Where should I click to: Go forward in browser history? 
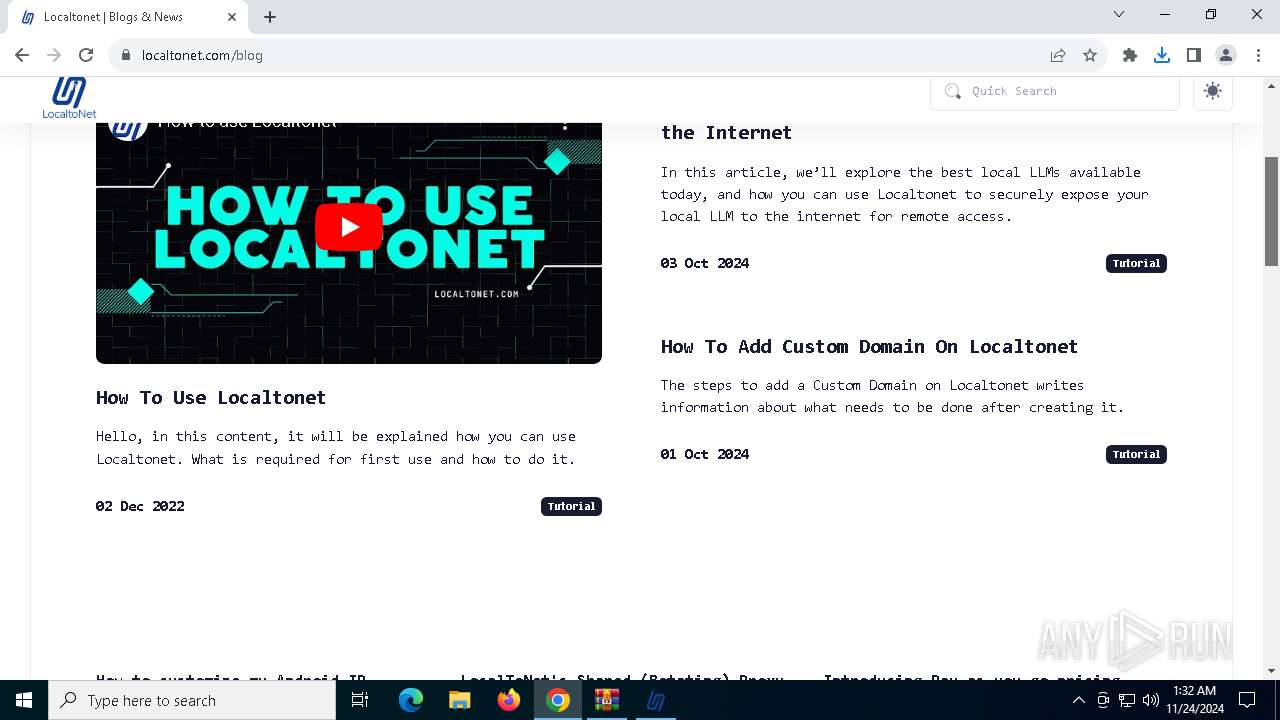[54, 55]
